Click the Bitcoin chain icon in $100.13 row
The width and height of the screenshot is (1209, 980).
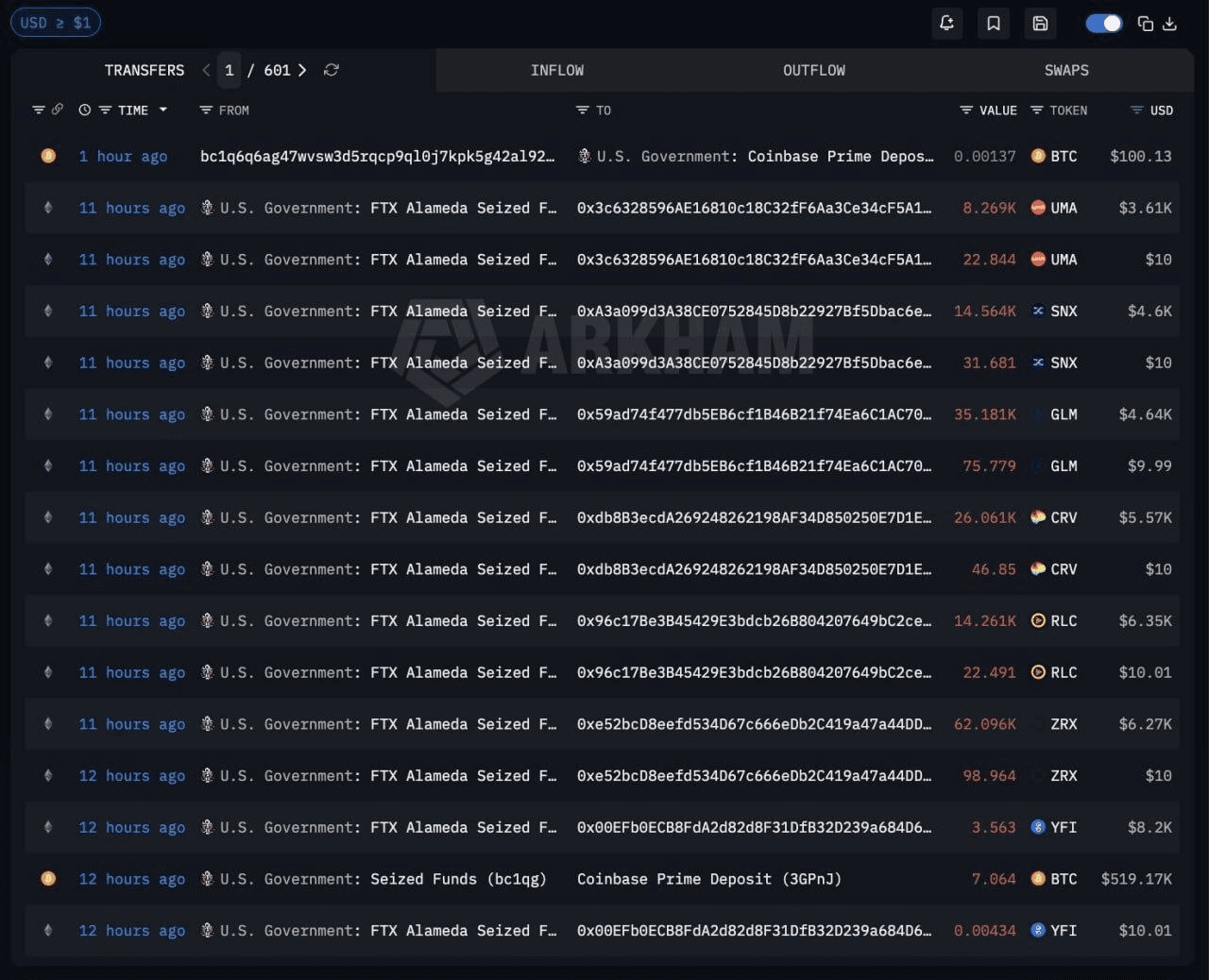(48, 156)
